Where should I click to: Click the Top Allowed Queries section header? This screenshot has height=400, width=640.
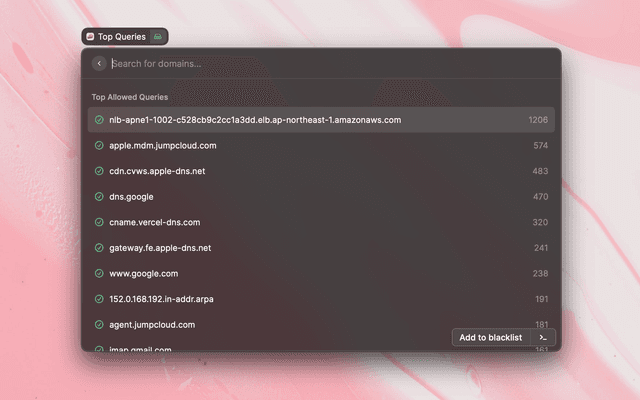130,97
